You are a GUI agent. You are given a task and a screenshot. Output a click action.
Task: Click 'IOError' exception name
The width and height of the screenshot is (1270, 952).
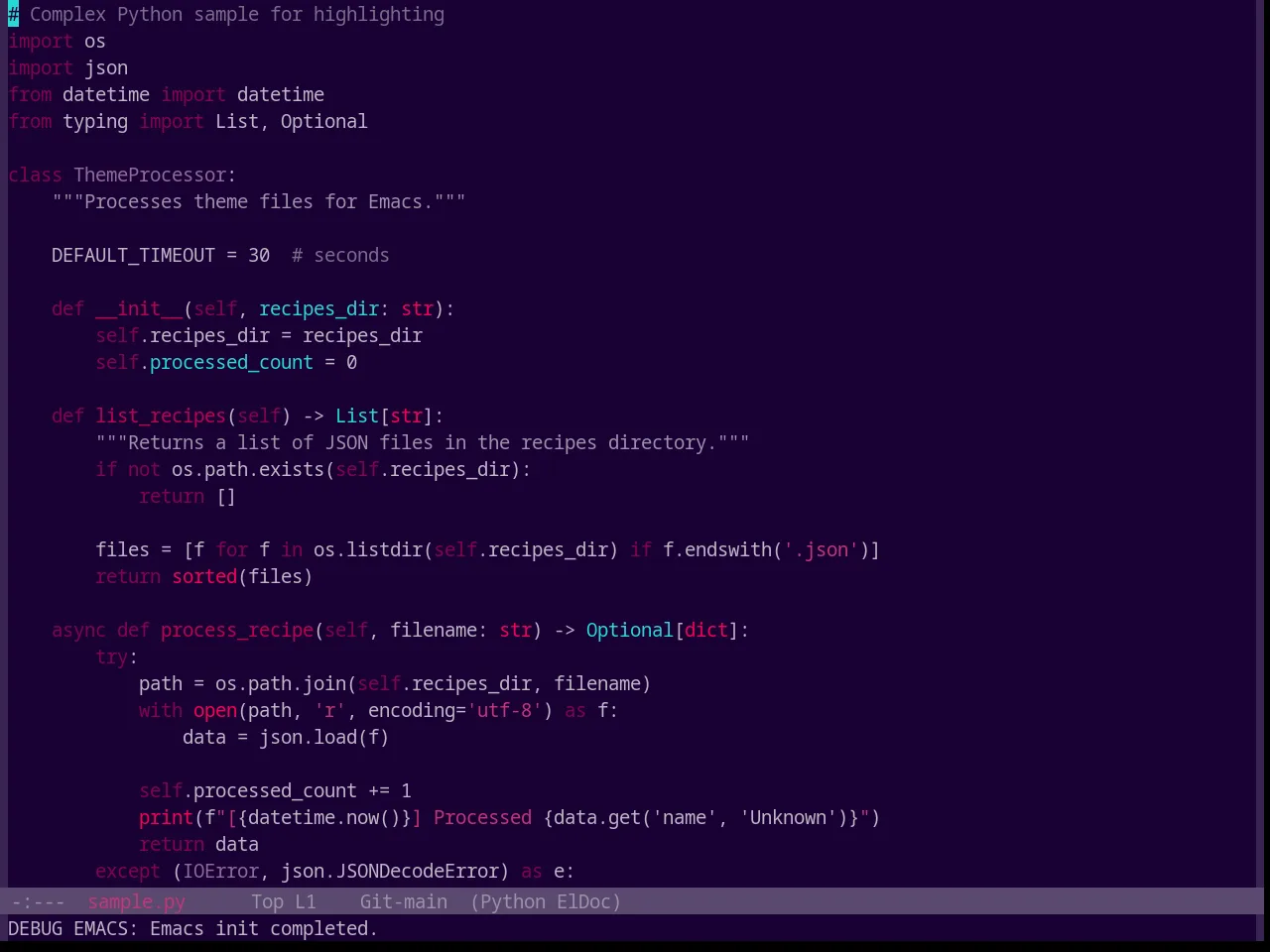click(220, 871)
